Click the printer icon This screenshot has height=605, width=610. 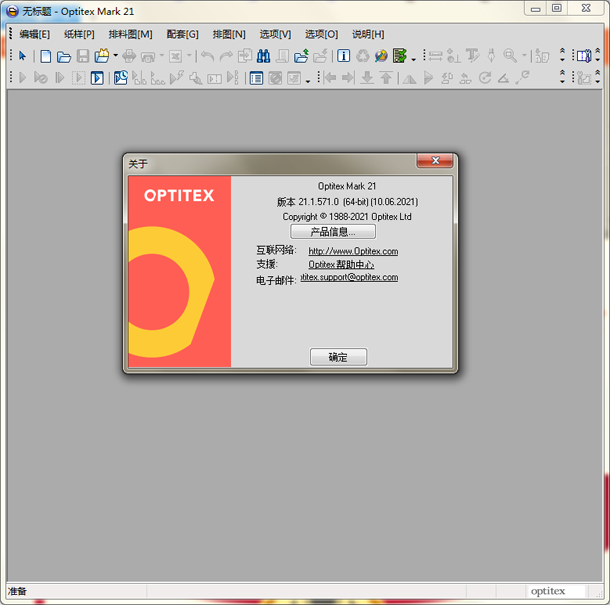129,56
